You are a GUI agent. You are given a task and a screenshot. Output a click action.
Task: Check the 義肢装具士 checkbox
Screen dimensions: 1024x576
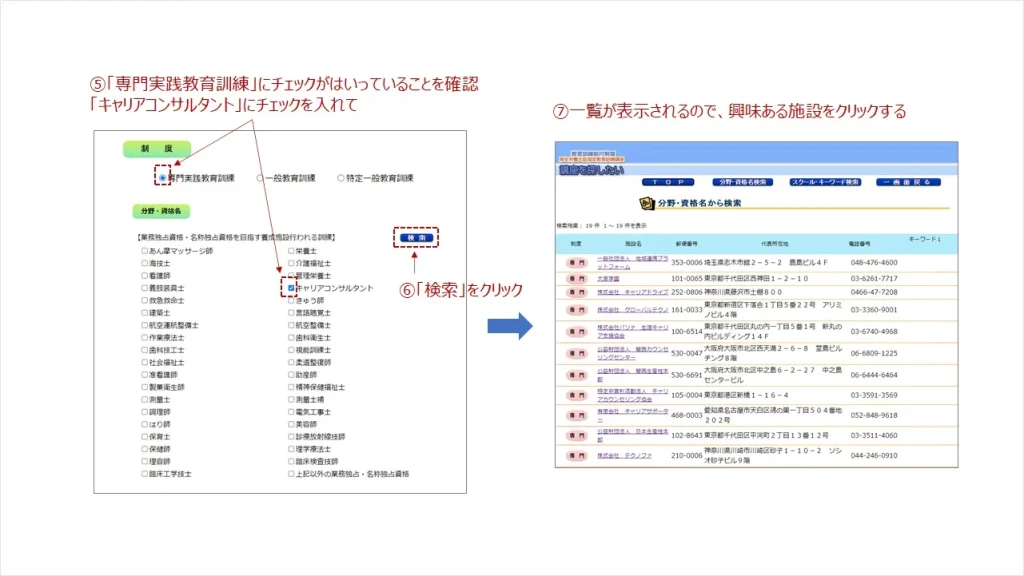pyautogui.click(x=144, y=288)
